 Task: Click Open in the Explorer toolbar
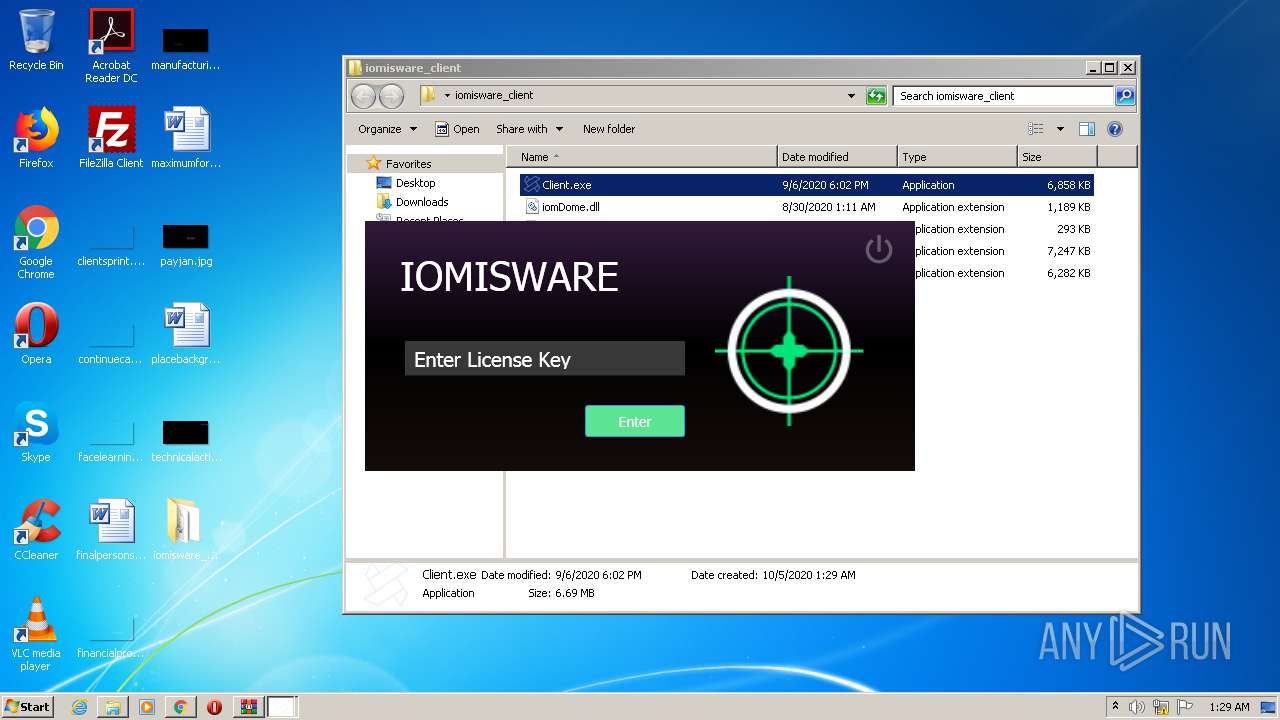(457, 129)
